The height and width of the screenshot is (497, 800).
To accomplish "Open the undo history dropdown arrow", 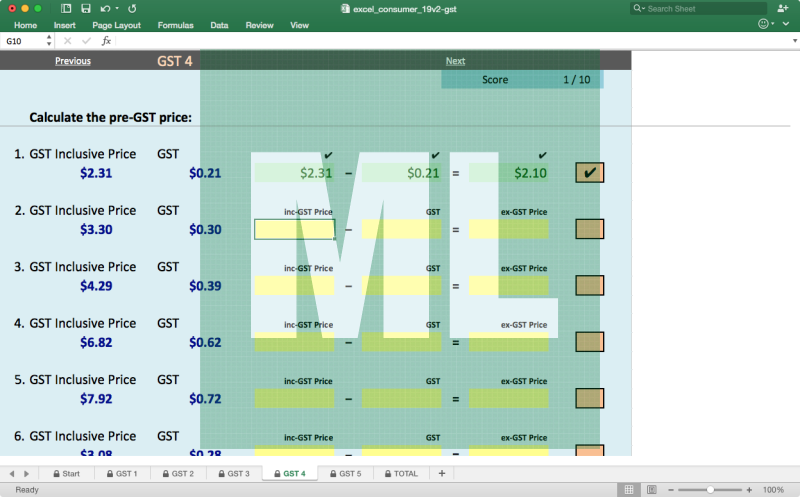I will tap(117, 8).
